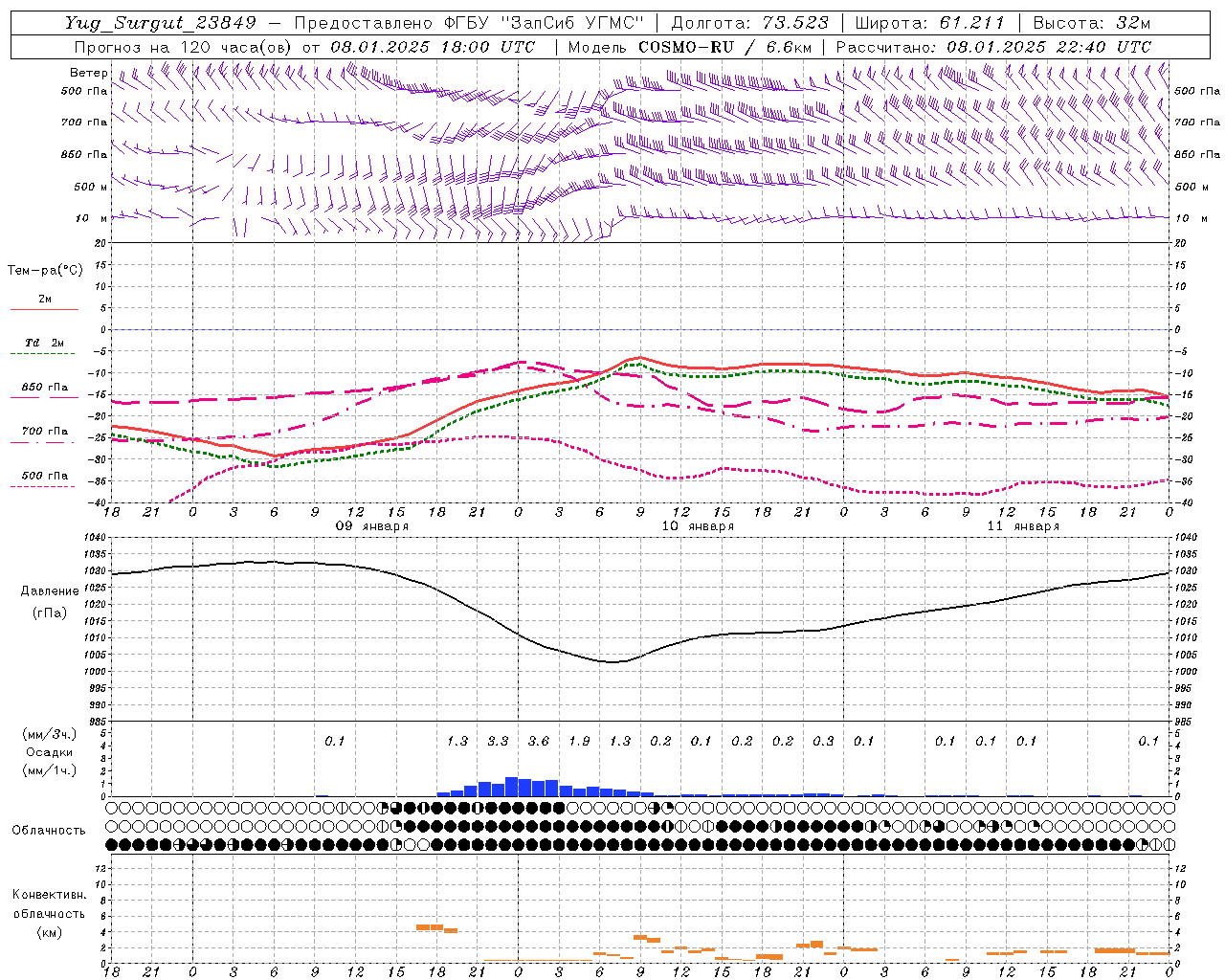Click the Осадки panel label
1225x980 pixels.
tap(49, 752)
